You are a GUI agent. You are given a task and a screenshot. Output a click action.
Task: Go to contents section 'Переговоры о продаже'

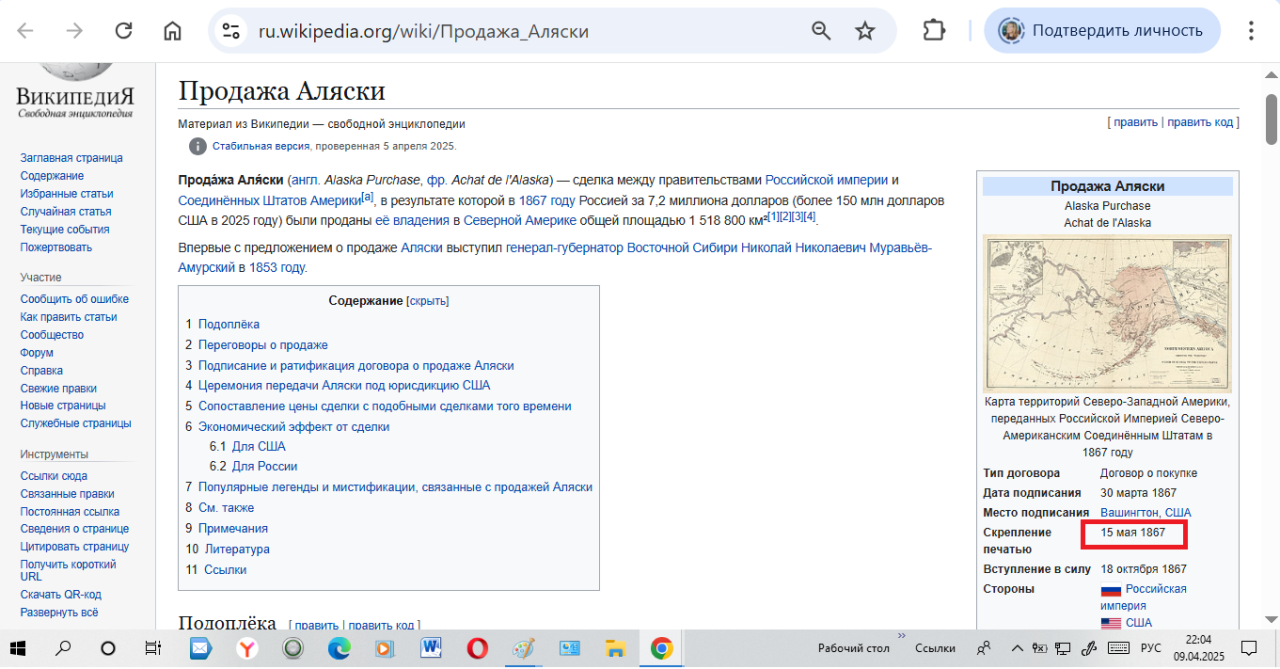pyautogui.click(x=263, y=345)
